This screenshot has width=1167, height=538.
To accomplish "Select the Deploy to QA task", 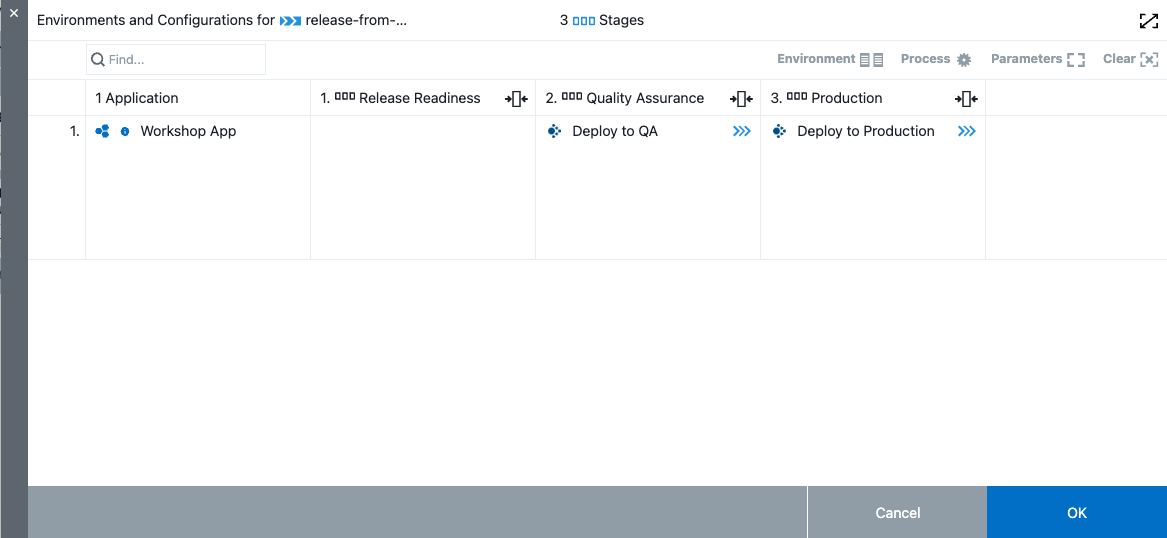I will point(615,132).
